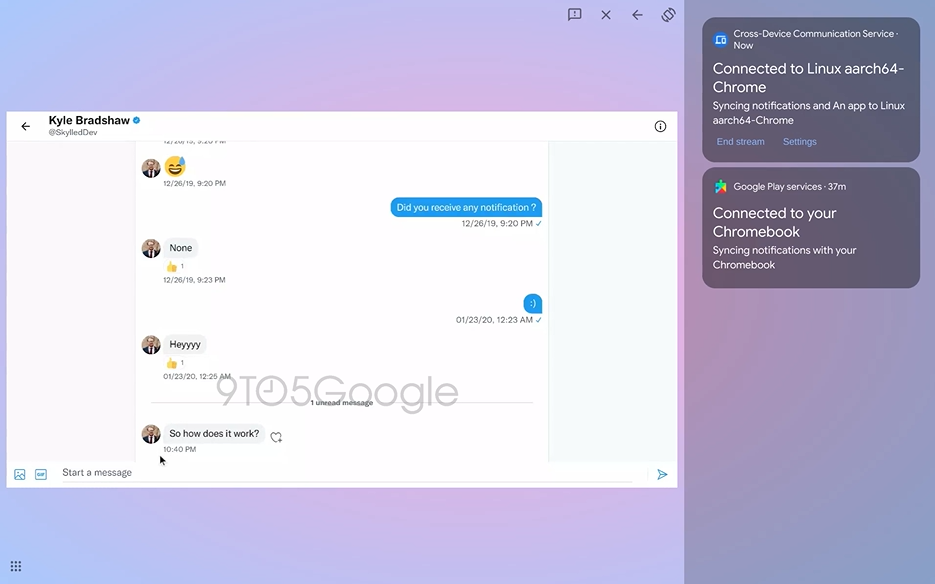Click the verified badge next to Kyle Bradshaw
Viewport: 935px width, 584px height.
pyautogui.click(x=137, y=120)
